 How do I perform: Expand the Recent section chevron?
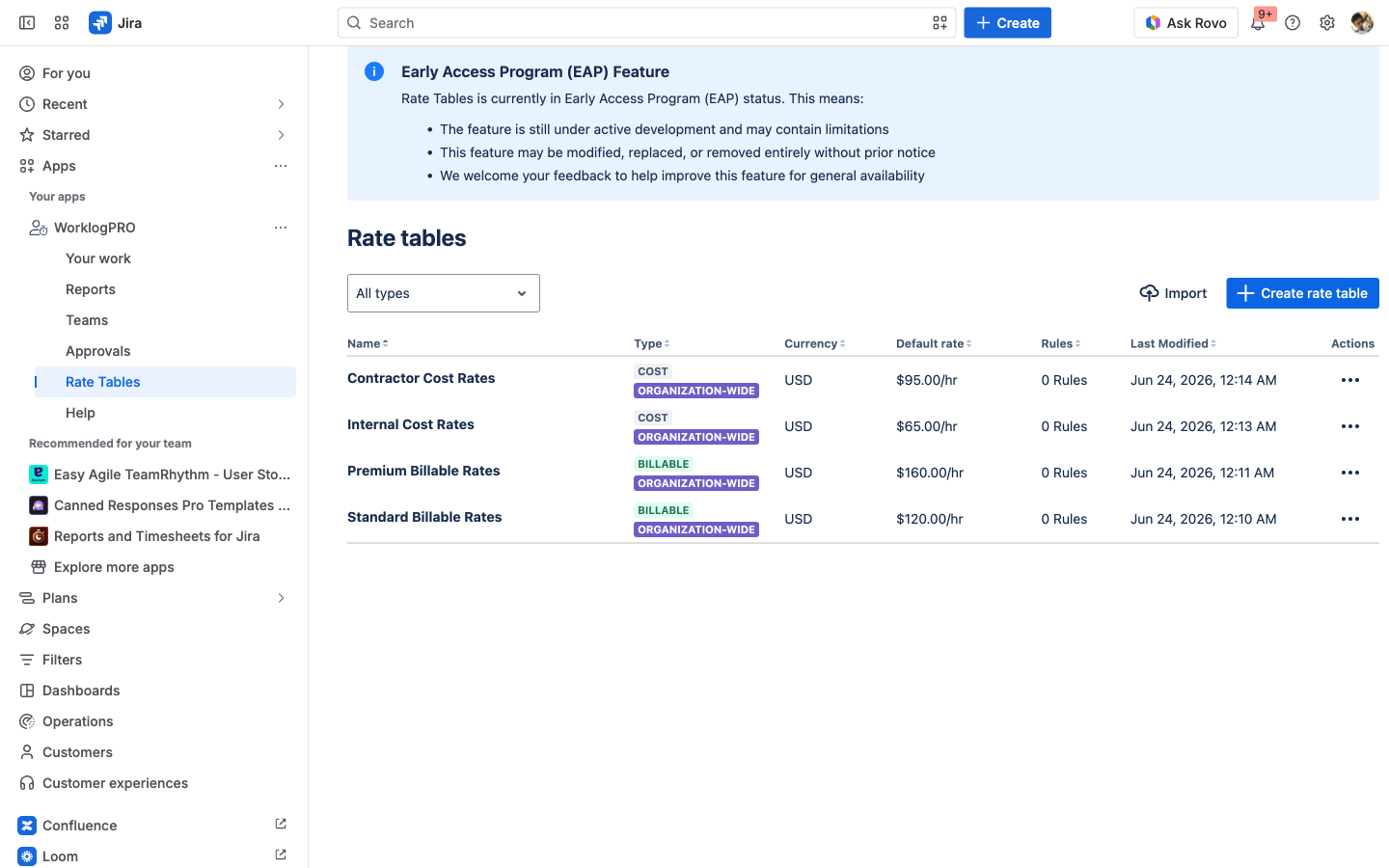tap(281, 104)
